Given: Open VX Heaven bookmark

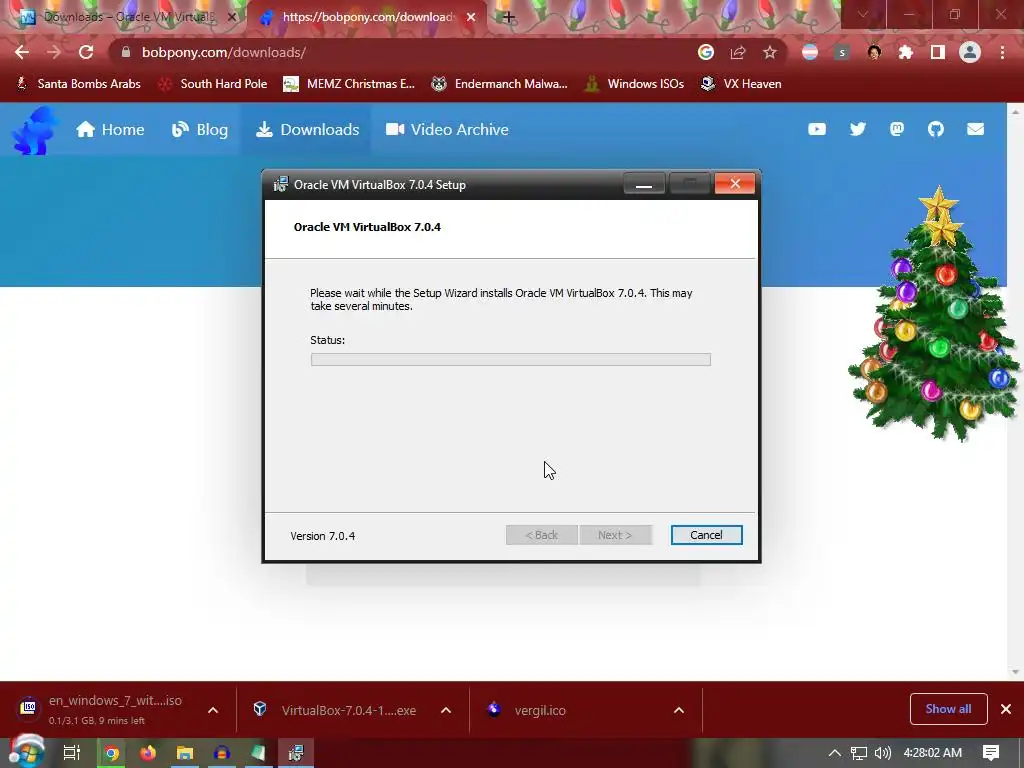Looking at the screenshot, I should 741,84.
